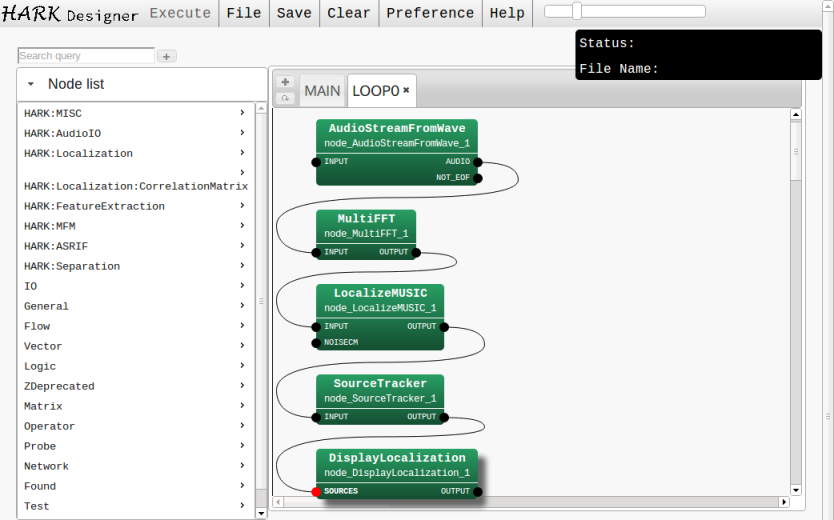
Task: Click the small refresh icon below the plus
Action: [x=285, y=98]
